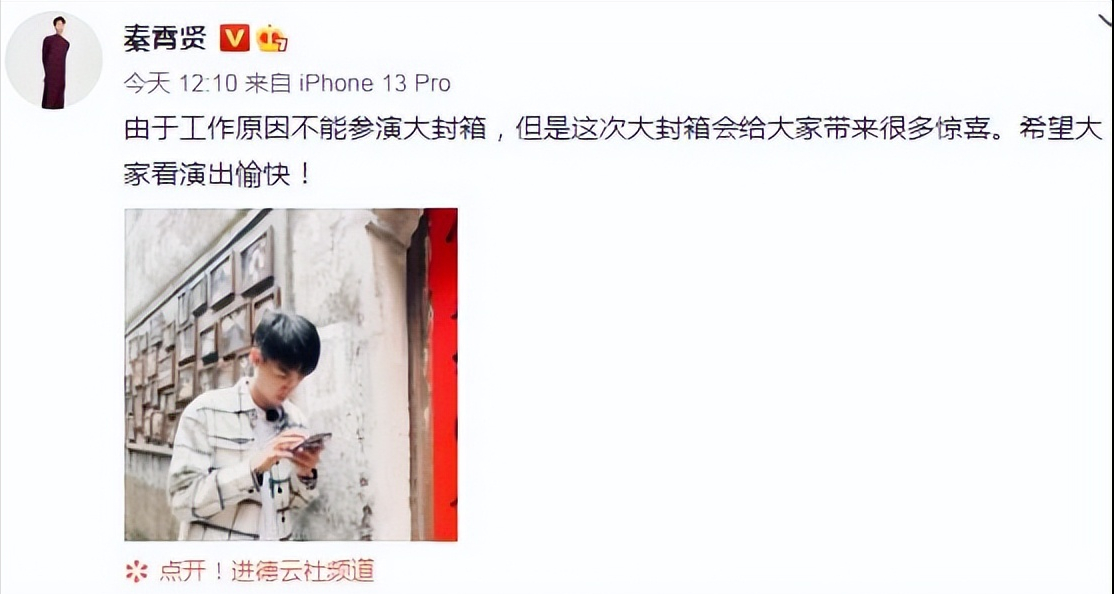
Task: Open 秦霄贤's profile avatar
Action: coord(54,60)
